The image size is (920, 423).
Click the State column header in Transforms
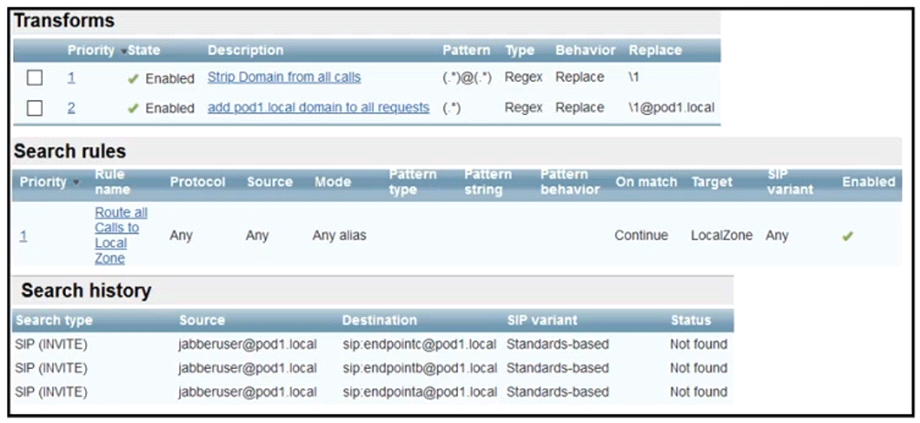[x=144, y=50]
